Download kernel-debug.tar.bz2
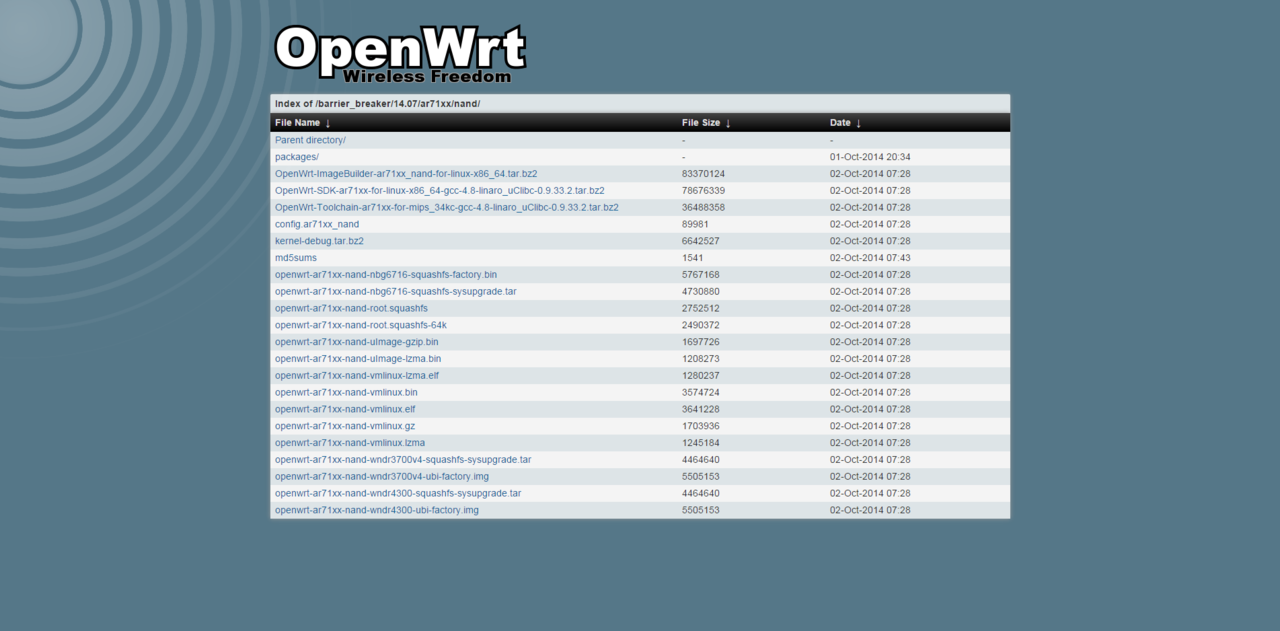This screenshot has width=1280, height=631. click(x=319, y=241)
